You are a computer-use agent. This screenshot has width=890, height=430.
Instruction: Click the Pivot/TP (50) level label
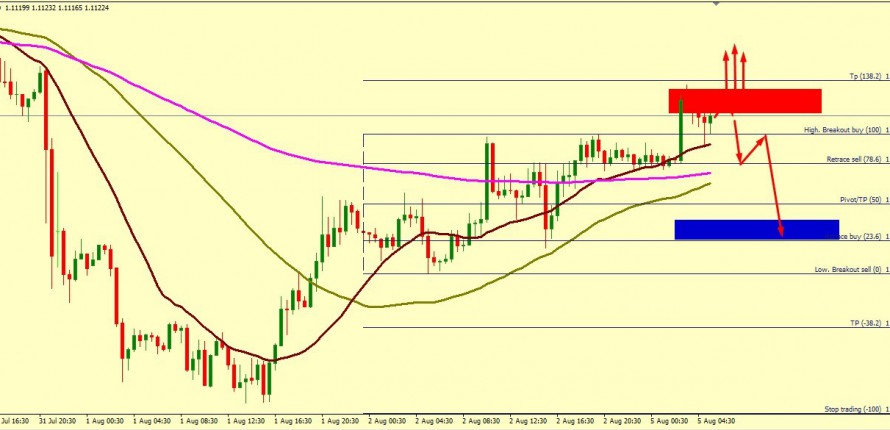point(860,200)
